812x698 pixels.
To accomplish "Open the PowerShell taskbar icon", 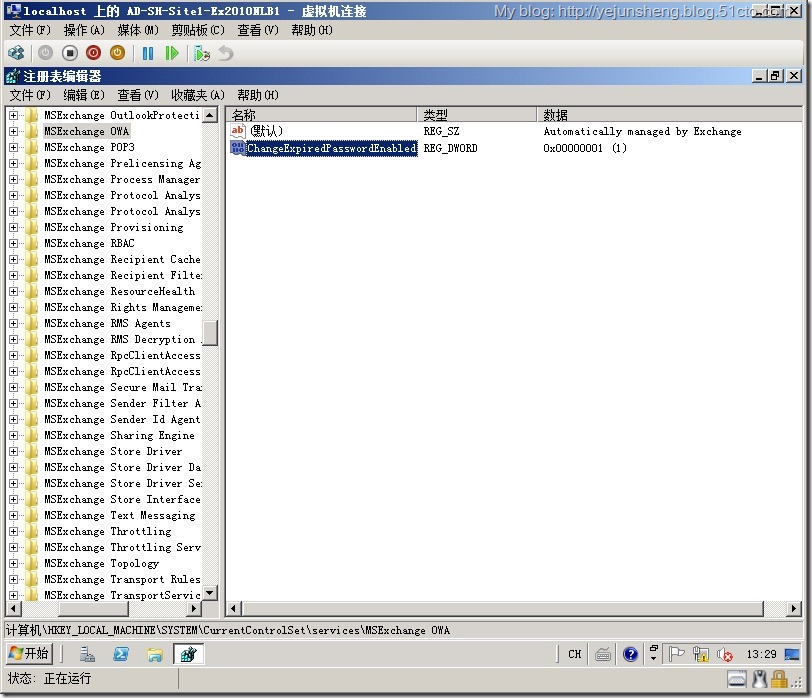I will tap(121, 655).
